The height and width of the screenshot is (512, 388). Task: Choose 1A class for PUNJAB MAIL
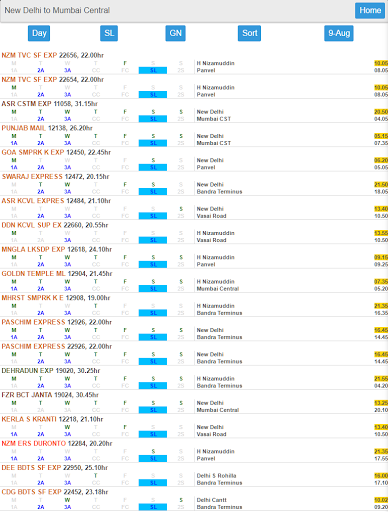tap(14, 143)
